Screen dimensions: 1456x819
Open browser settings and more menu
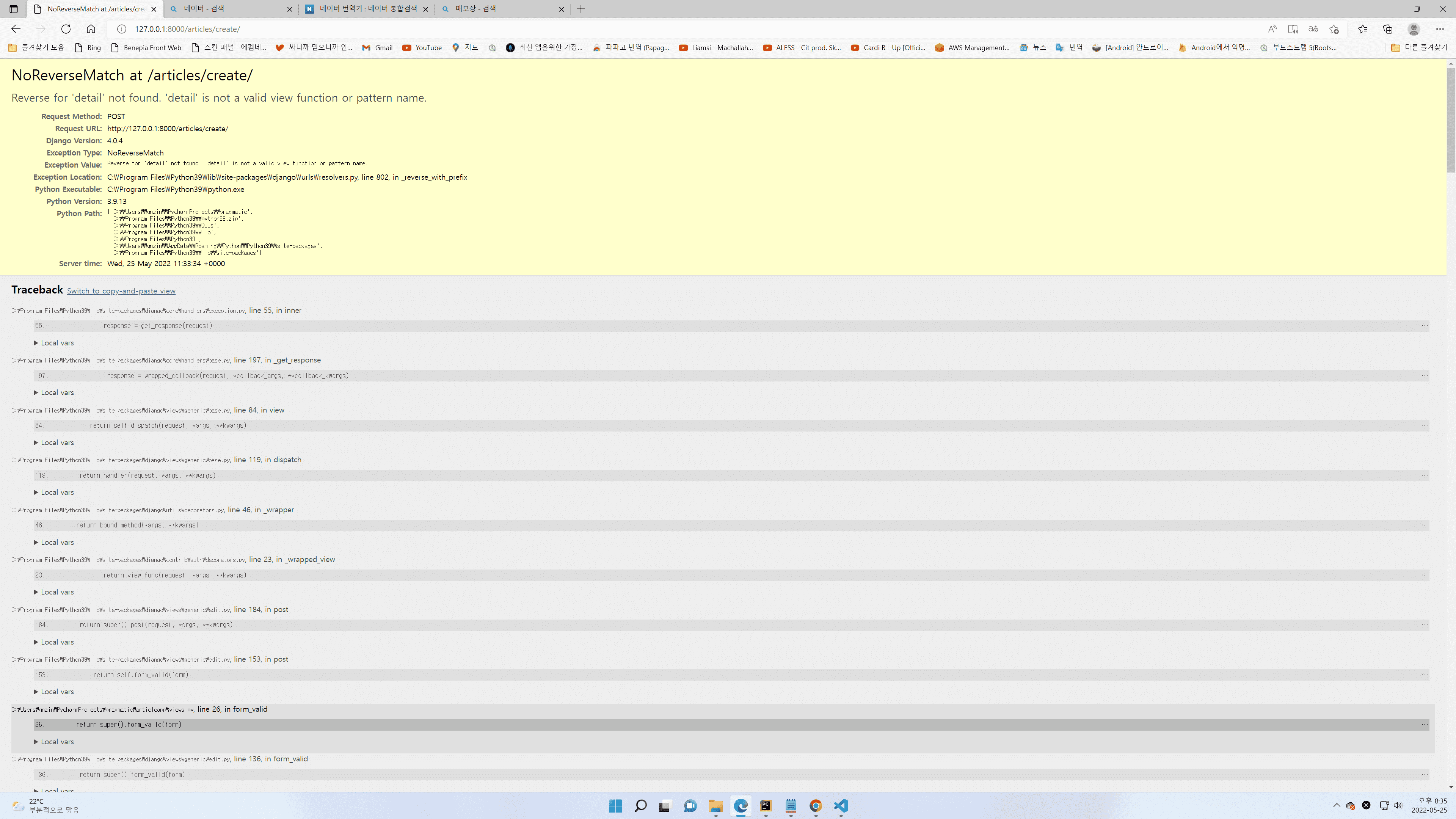pyautogui.click(x=1440, y=29)
